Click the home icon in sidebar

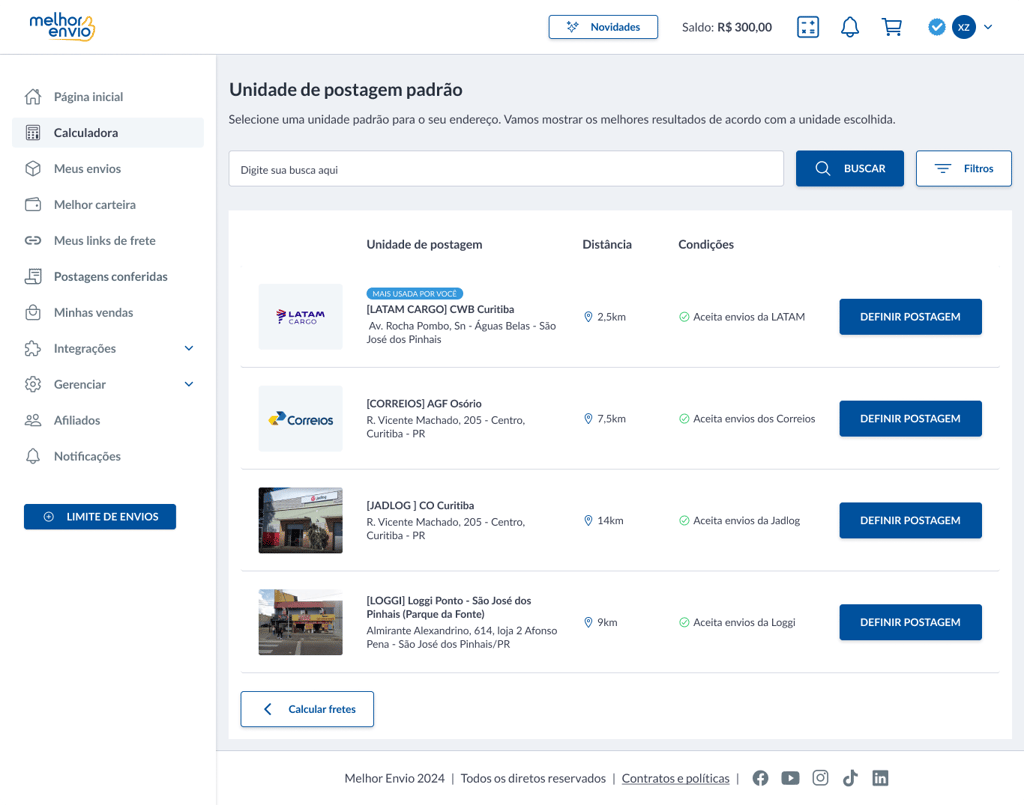pyautogui.click(x=33, y=97)
